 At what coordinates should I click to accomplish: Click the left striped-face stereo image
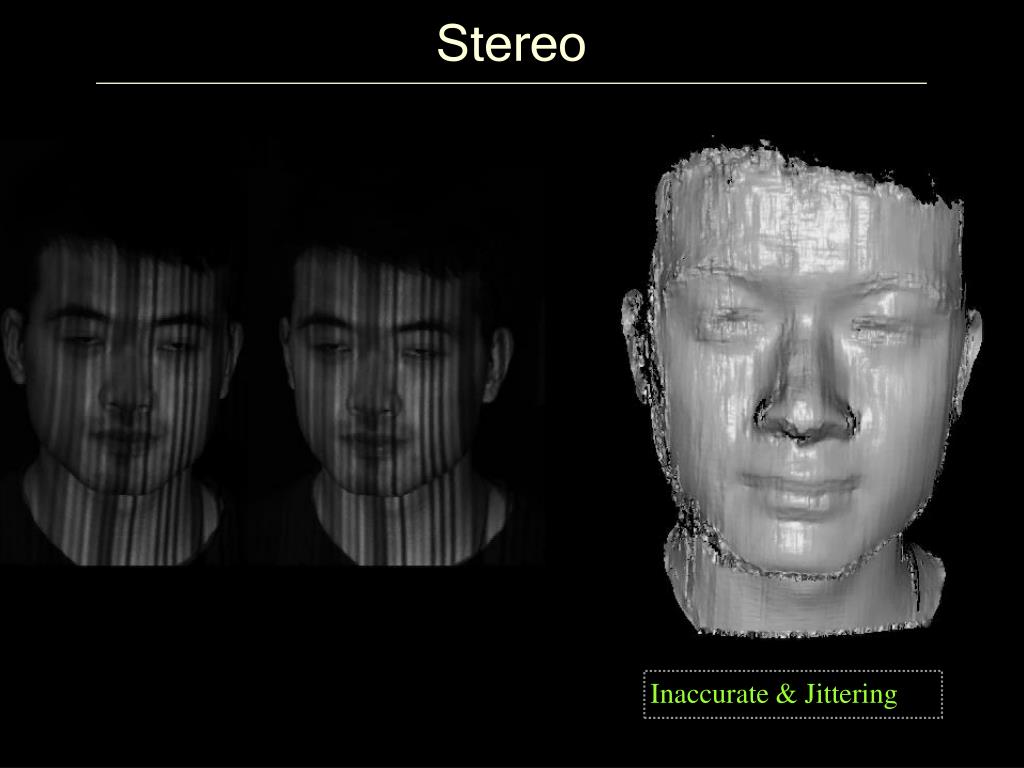click(123, 400)
